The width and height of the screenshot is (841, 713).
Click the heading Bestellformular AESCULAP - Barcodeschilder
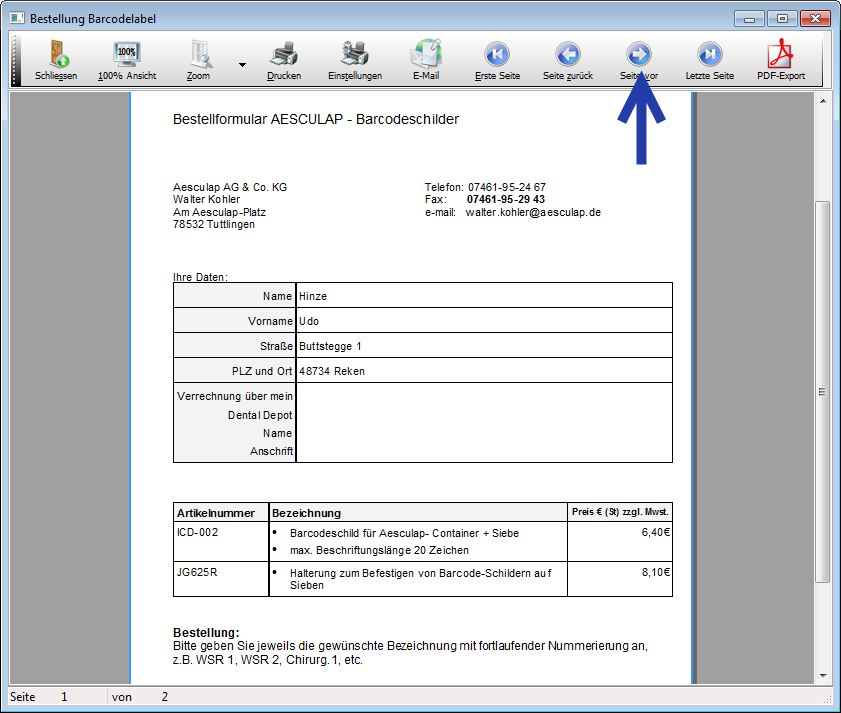316,119
